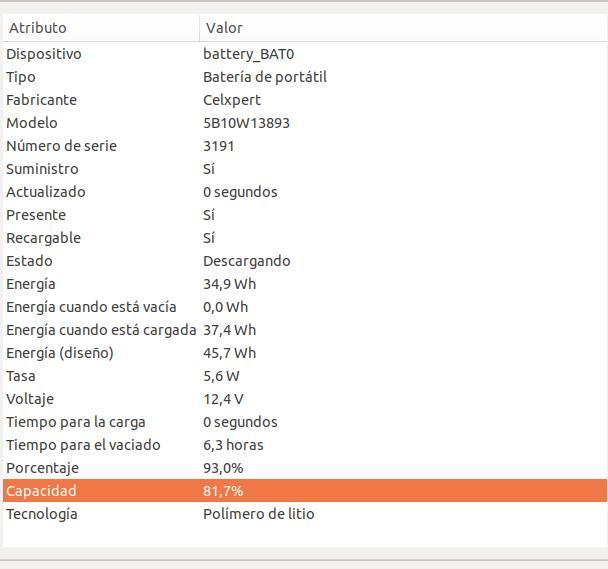Viewport: 608px width, 569px height.
Task: Click the 12,4 V voltage value
Action: [223, 399]
